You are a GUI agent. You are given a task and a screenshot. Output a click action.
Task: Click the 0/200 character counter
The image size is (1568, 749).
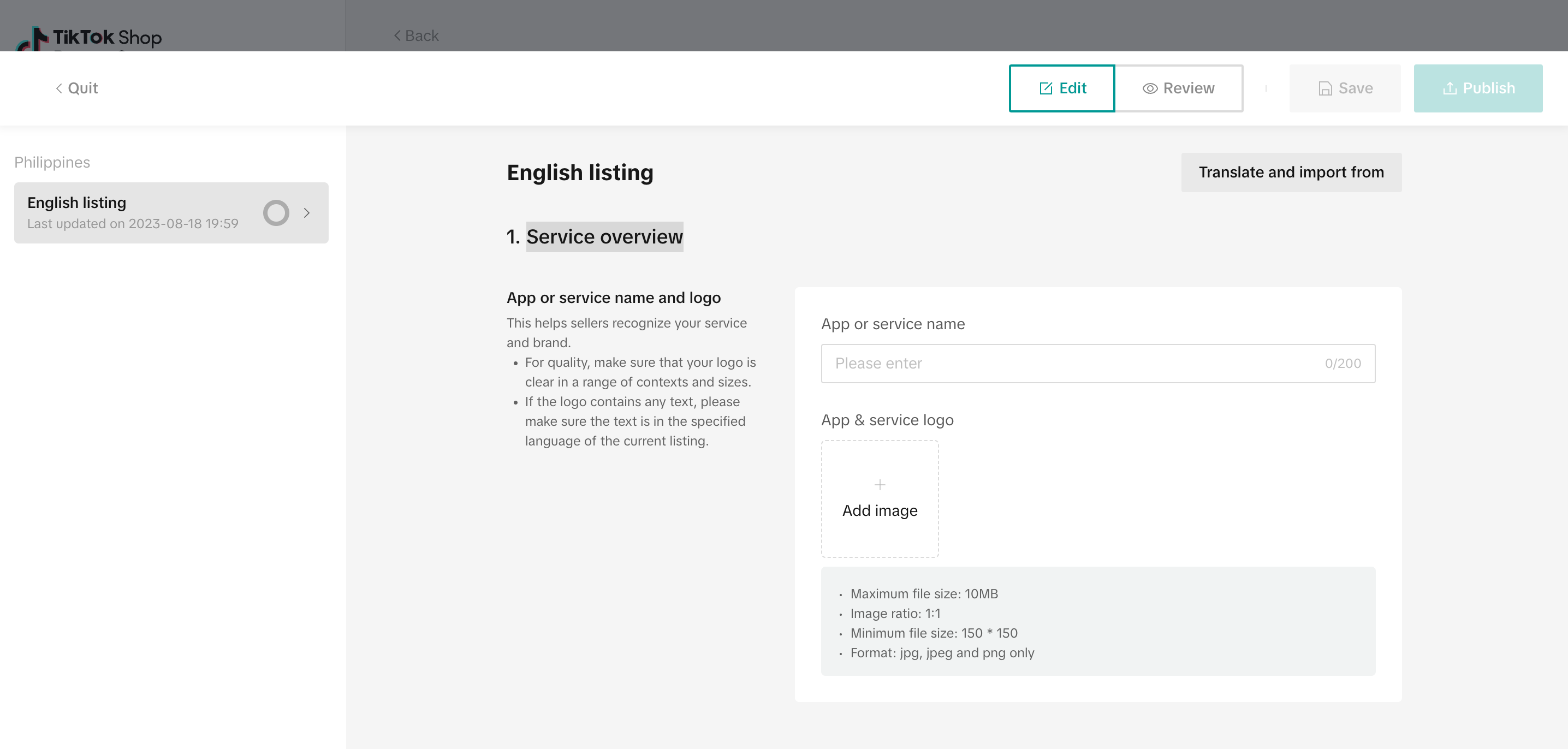pyautogui.click(x=1343, y=363)
